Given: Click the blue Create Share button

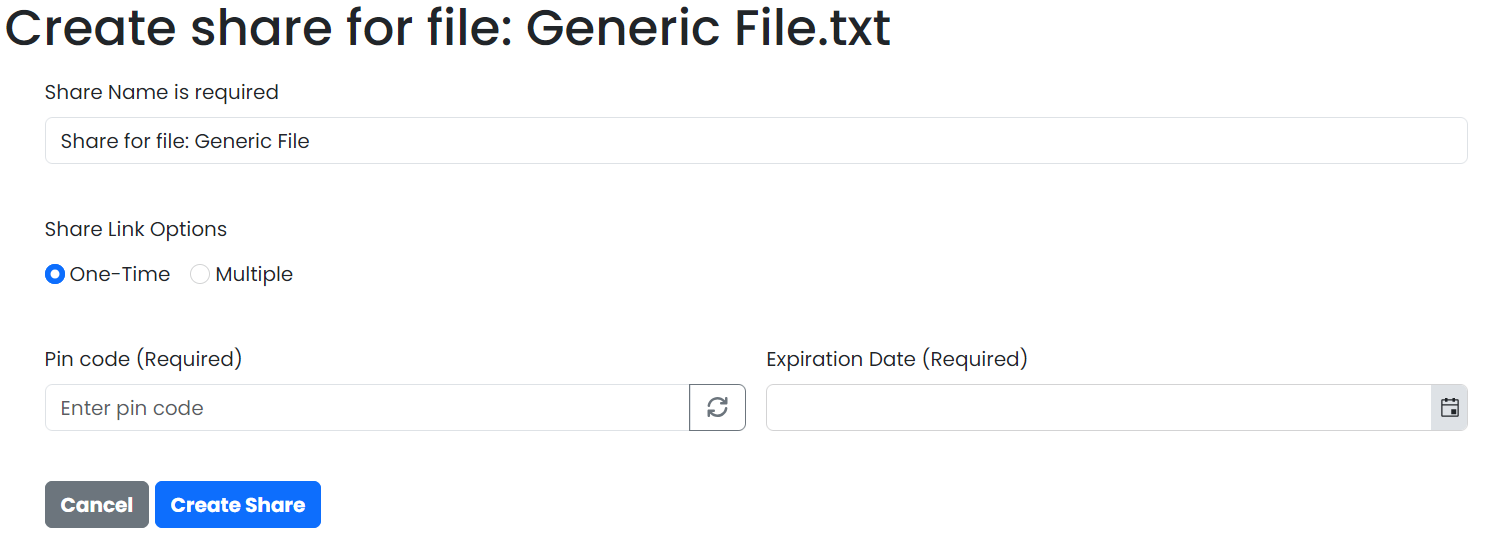Looking at the screenshot, I should tap(238, 504).
